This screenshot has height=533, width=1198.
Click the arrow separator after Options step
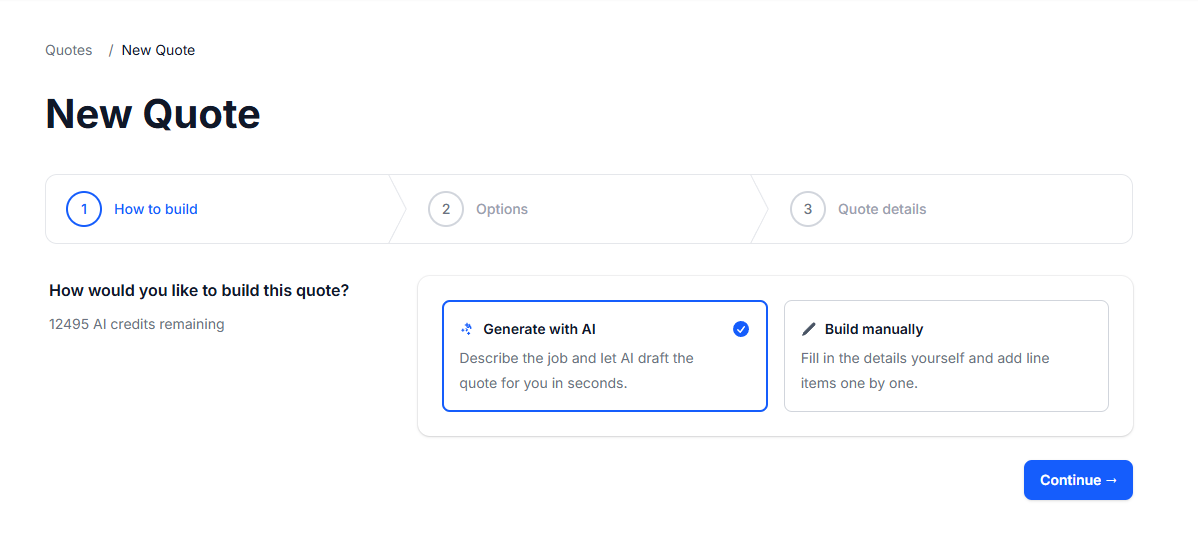[760, 209]
